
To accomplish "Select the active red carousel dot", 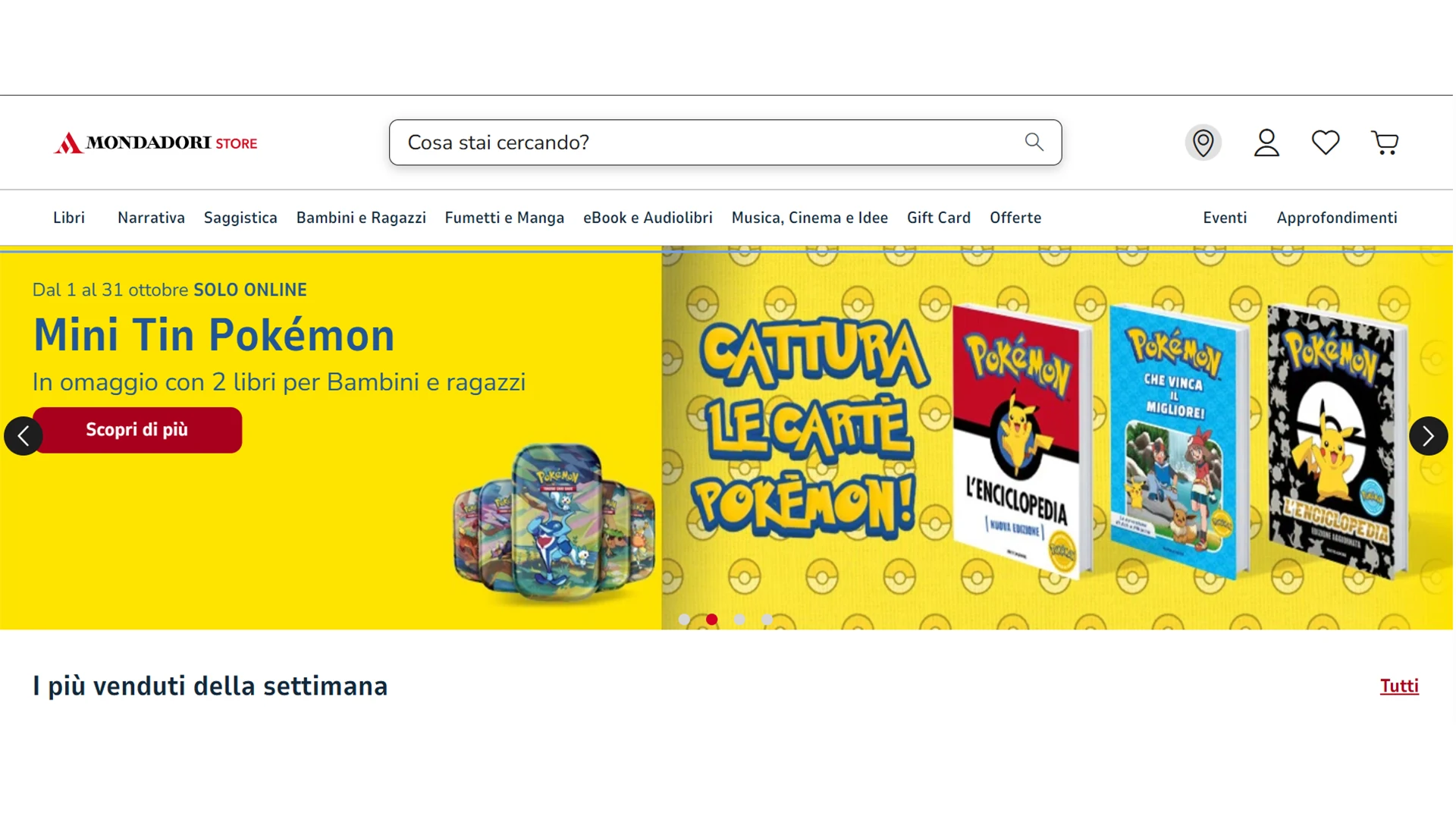I will (x=711, y=620).
